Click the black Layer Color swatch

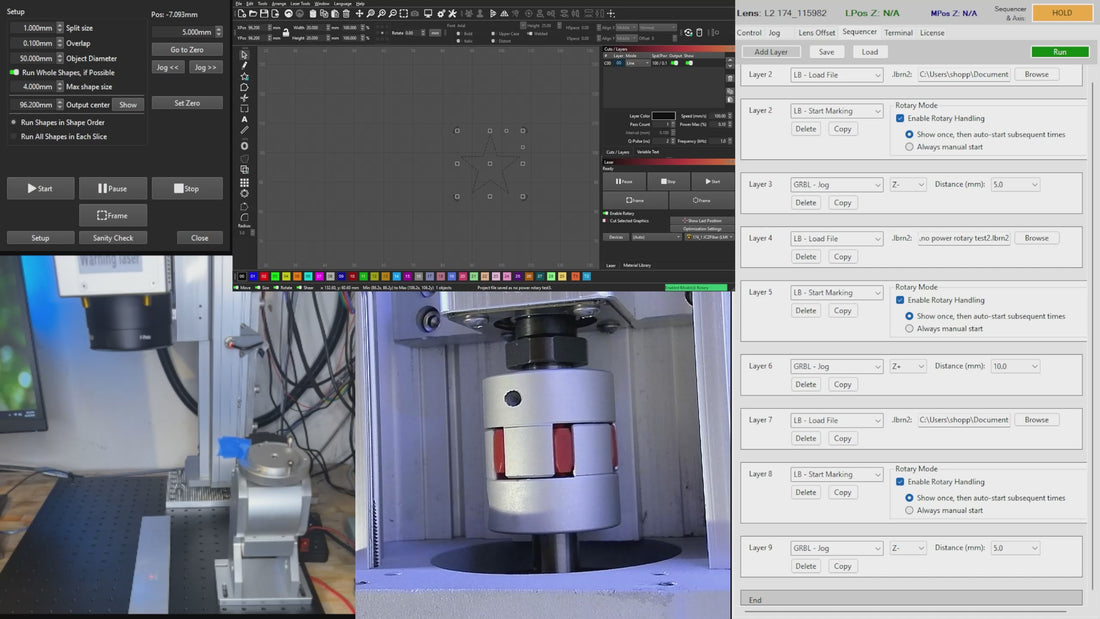click(663, 116)
